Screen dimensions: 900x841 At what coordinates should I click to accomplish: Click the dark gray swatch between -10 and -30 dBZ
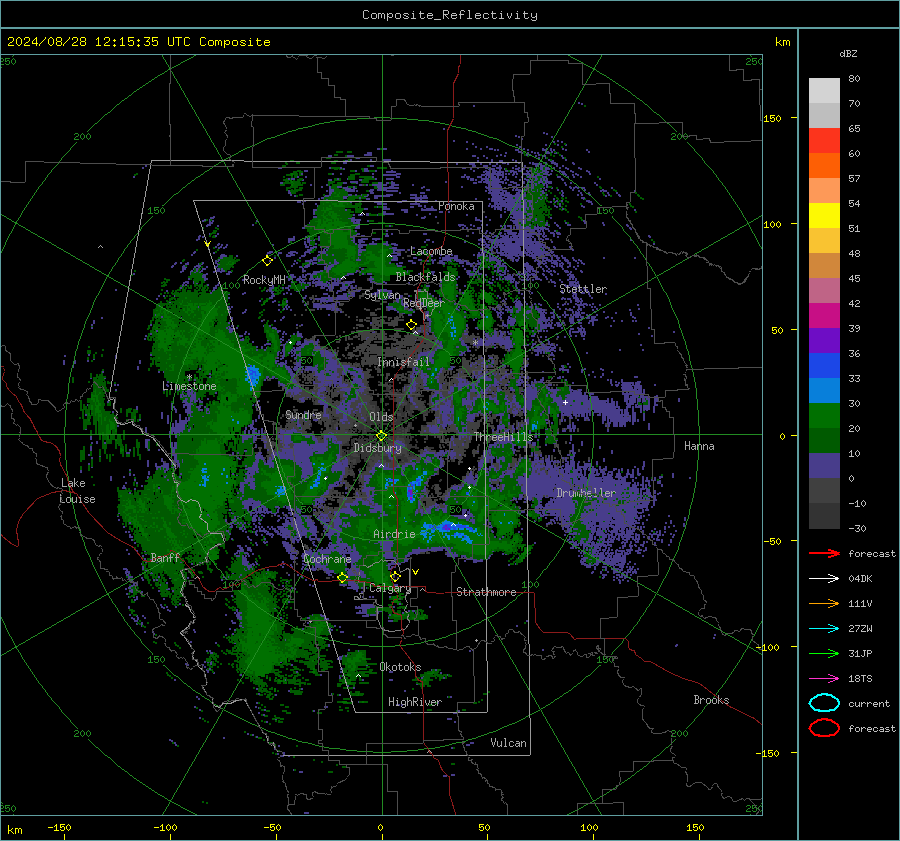(824, 516)
